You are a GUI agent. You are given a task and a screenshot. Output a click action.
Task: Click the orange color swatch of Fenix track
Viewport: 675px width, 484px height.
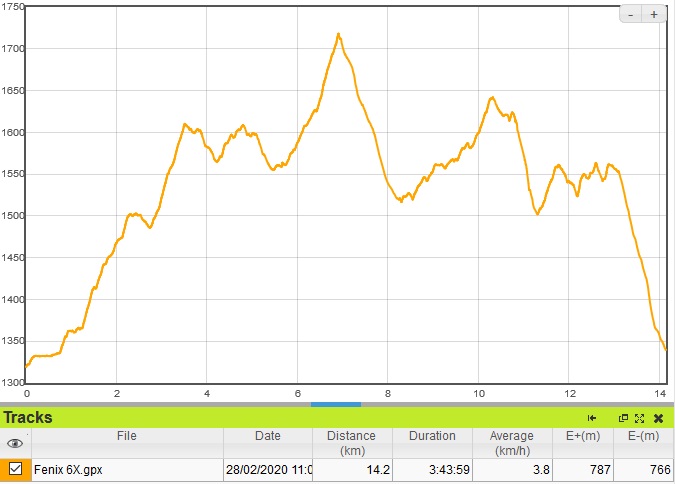click(x=4, y=469)
